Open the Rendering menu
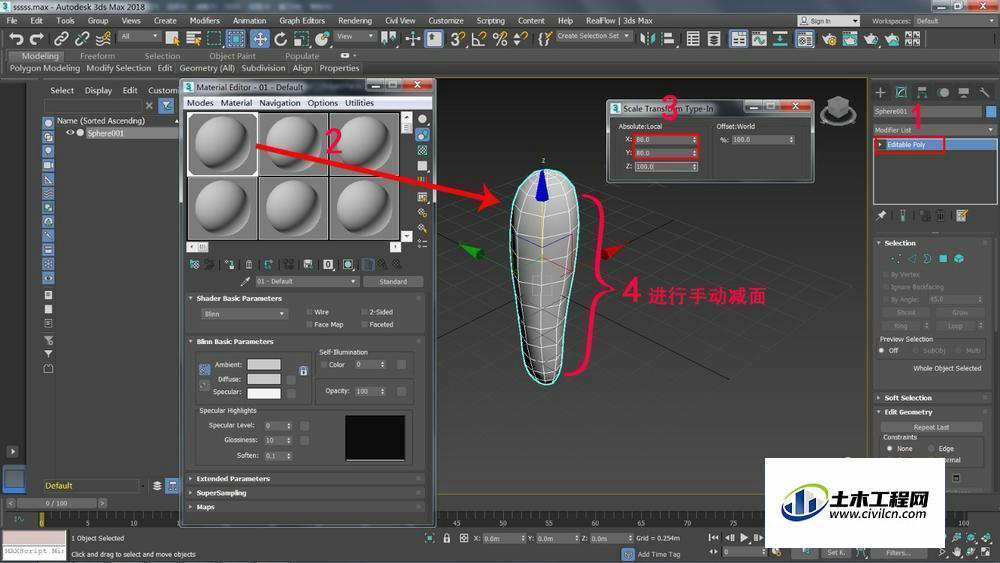1000x563 pixels. click(x=355, y=20)
